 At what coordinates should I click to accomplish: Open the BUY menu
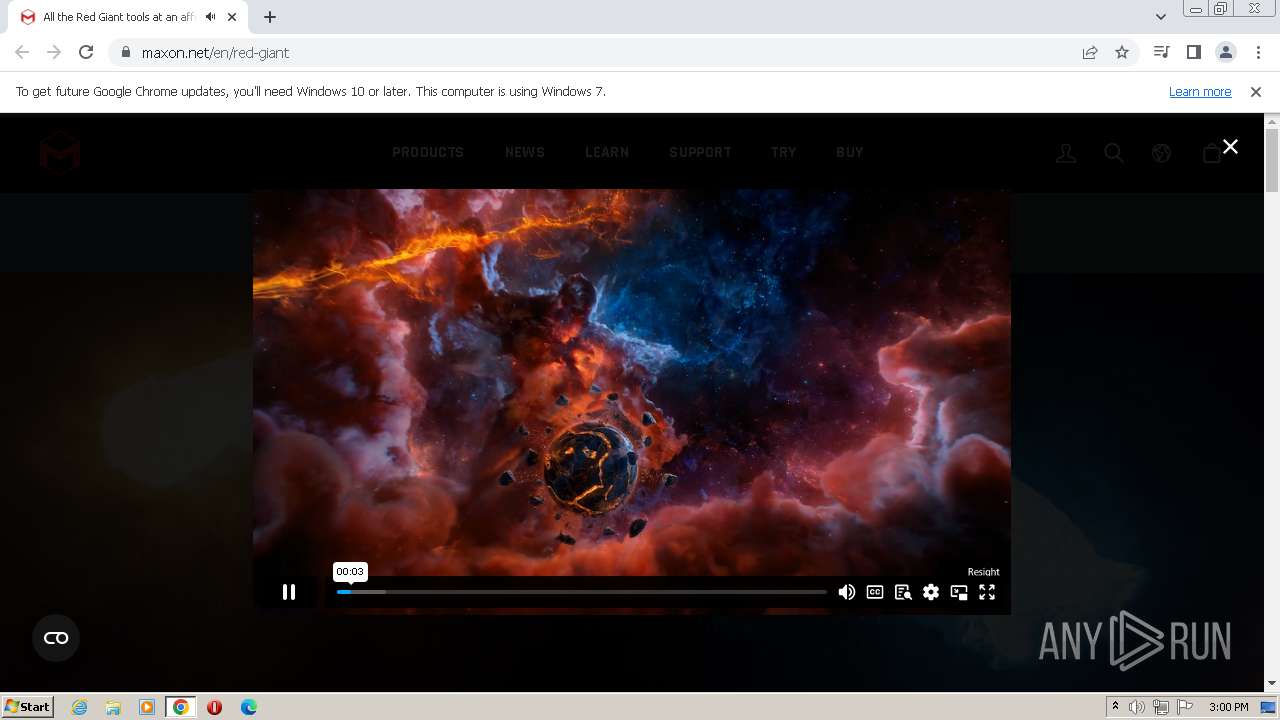pyautogui.click(x=850, y=152)
